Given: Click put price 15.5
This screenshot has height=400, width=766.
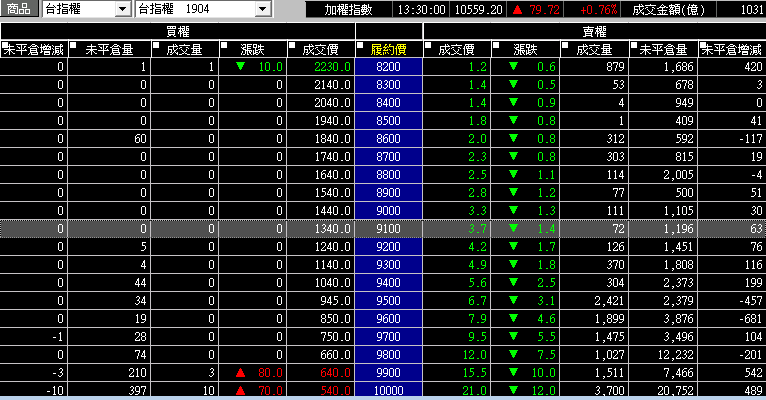Looking at the screenshot, I should [x=474, y=373].
